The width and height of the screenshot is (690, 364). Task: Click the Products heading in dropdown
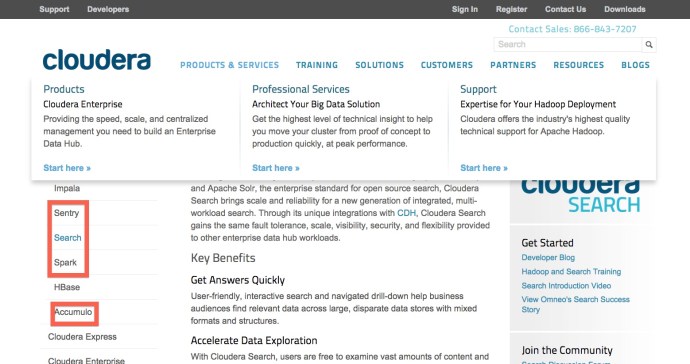click(x=64, y=89)
